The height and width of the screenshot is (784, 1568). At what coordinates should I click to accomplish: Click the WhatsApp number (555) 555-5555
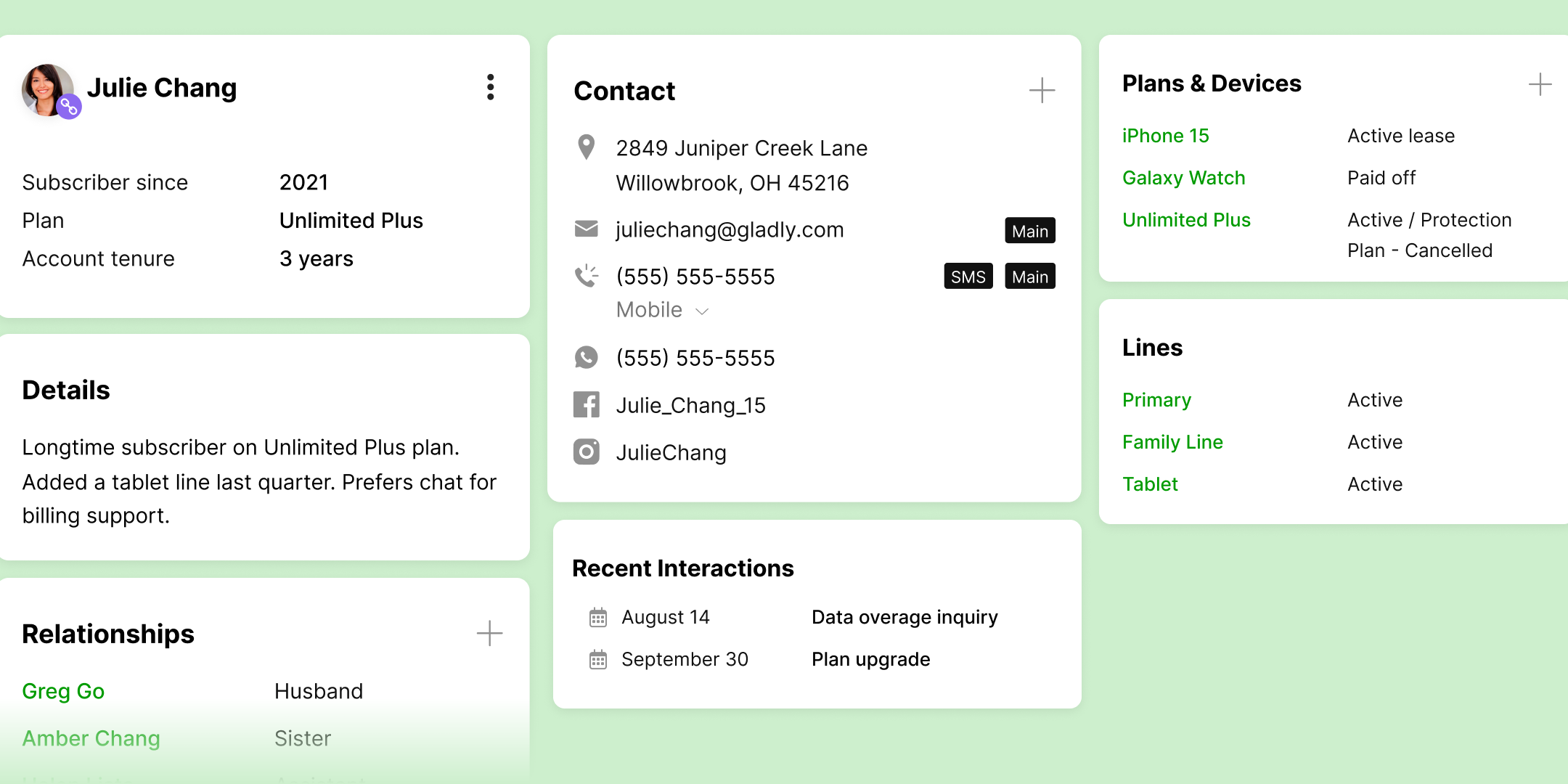pyautogui.click(x=695, y=358)
